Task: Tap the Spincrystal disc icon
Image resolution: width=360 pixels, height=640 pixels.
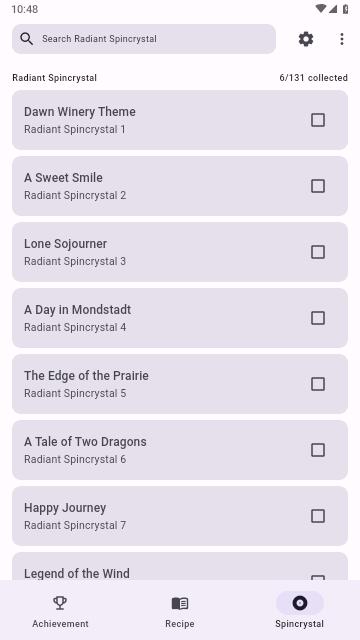Action: coord(300,603)
